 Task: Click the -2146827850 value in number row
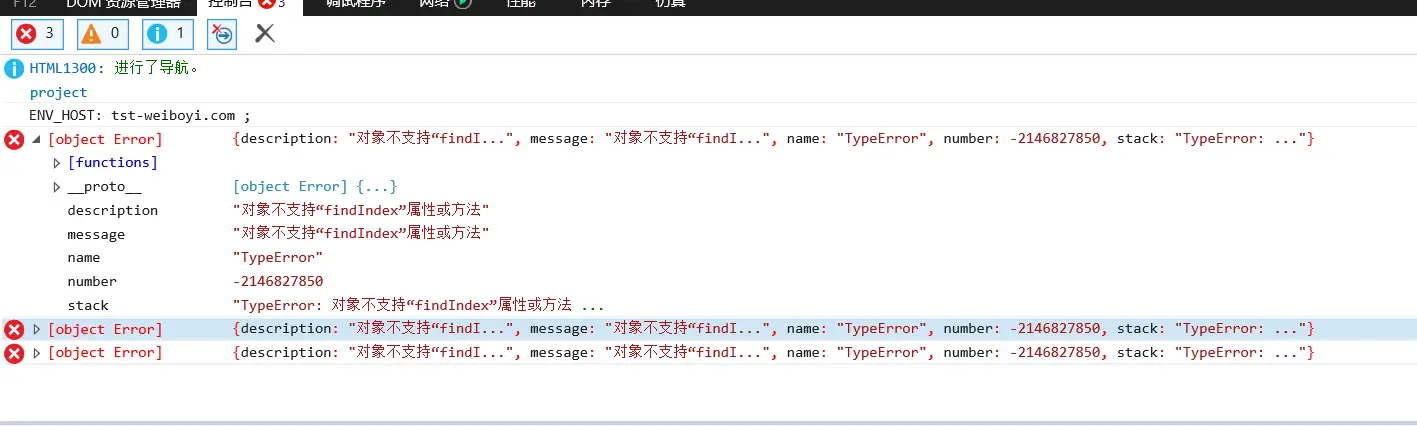coord(277,281)
